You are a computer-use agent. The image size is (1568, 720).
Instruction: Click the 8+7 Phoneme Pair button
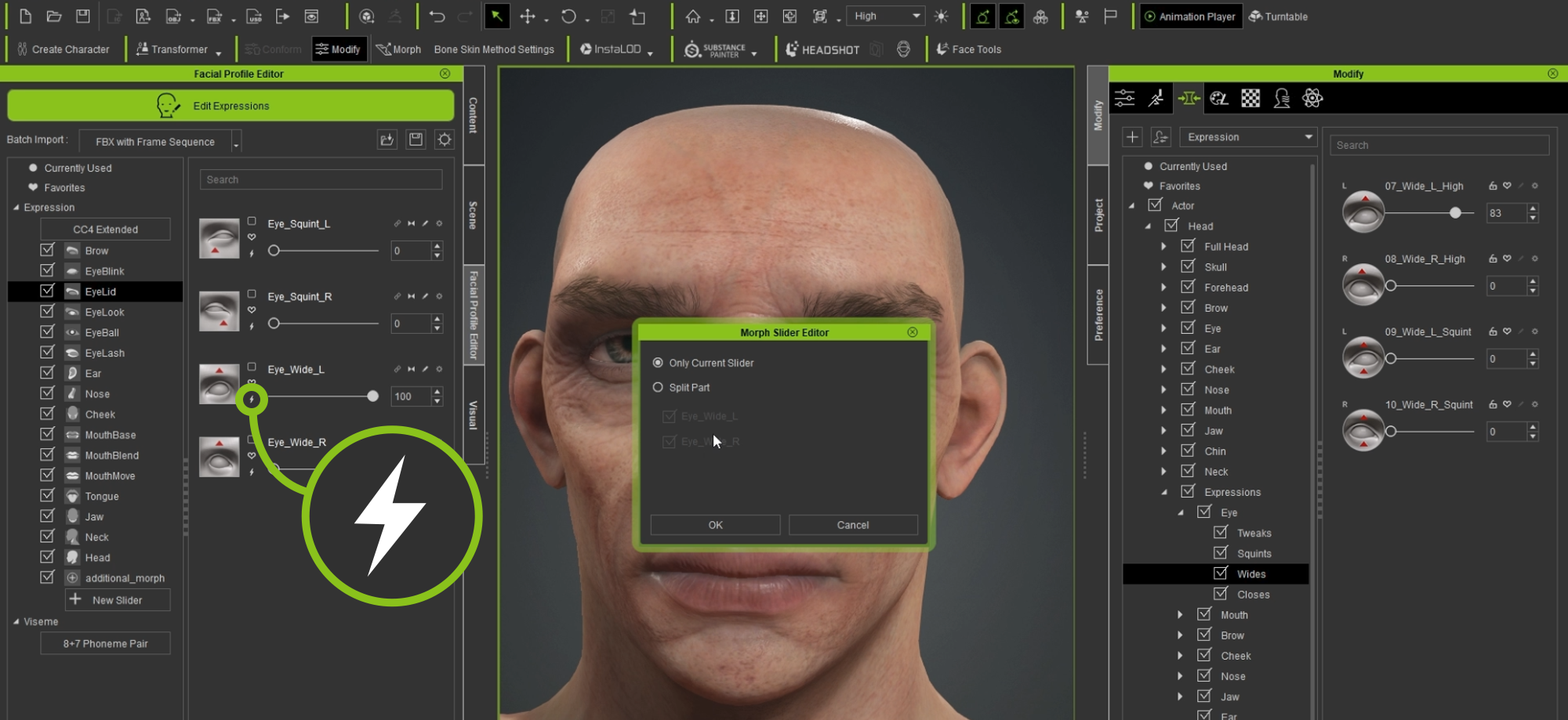105,643
